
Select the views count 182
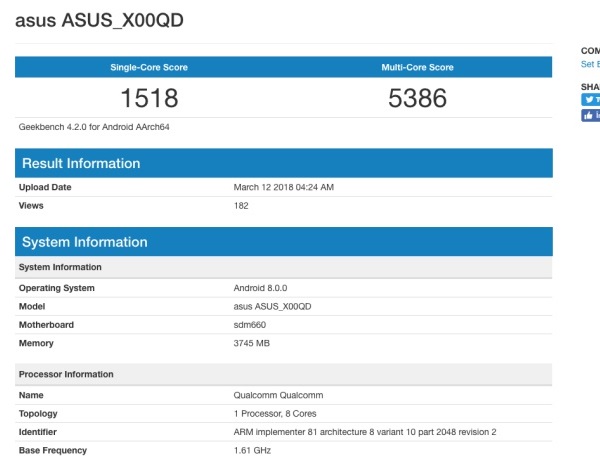click(x=241, y=205)
